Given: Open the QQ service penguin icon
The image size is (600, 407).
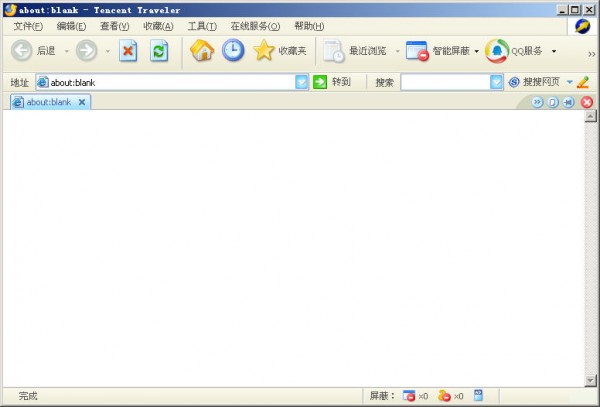Looking at the screenshot, I should 497,51.
